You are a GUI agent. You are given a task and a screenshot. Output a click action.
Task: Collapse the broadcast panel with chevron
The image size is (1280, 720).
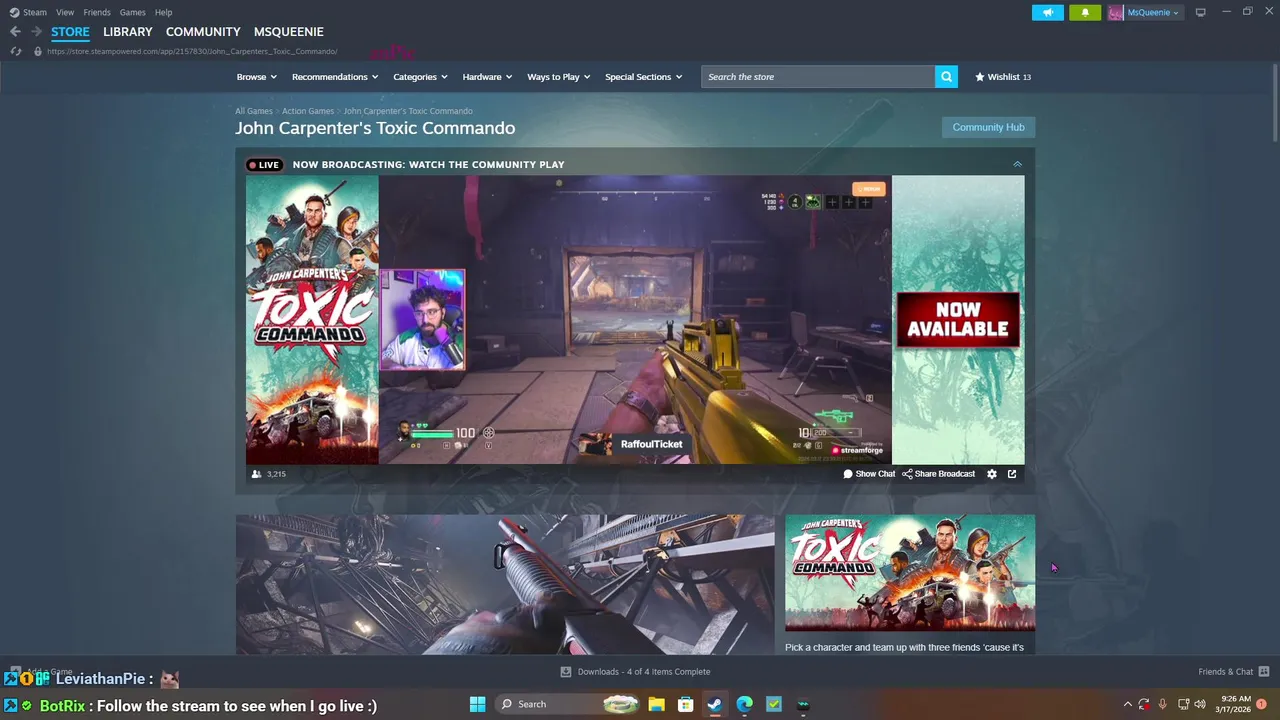(1017, 164)
